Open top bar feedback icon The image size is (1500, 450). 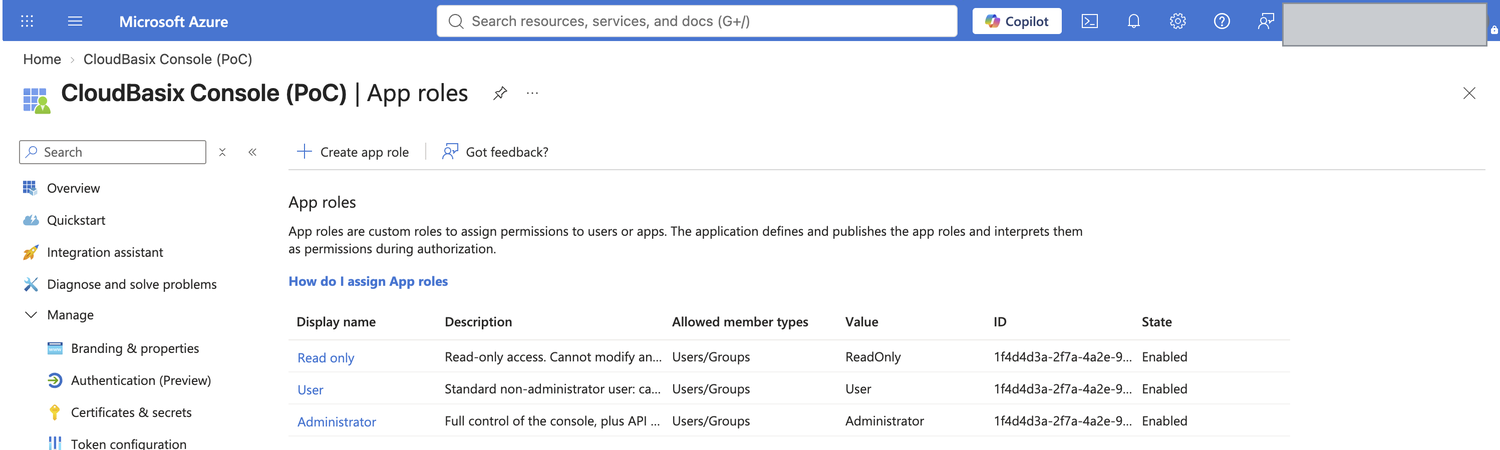pos(1266,21)
